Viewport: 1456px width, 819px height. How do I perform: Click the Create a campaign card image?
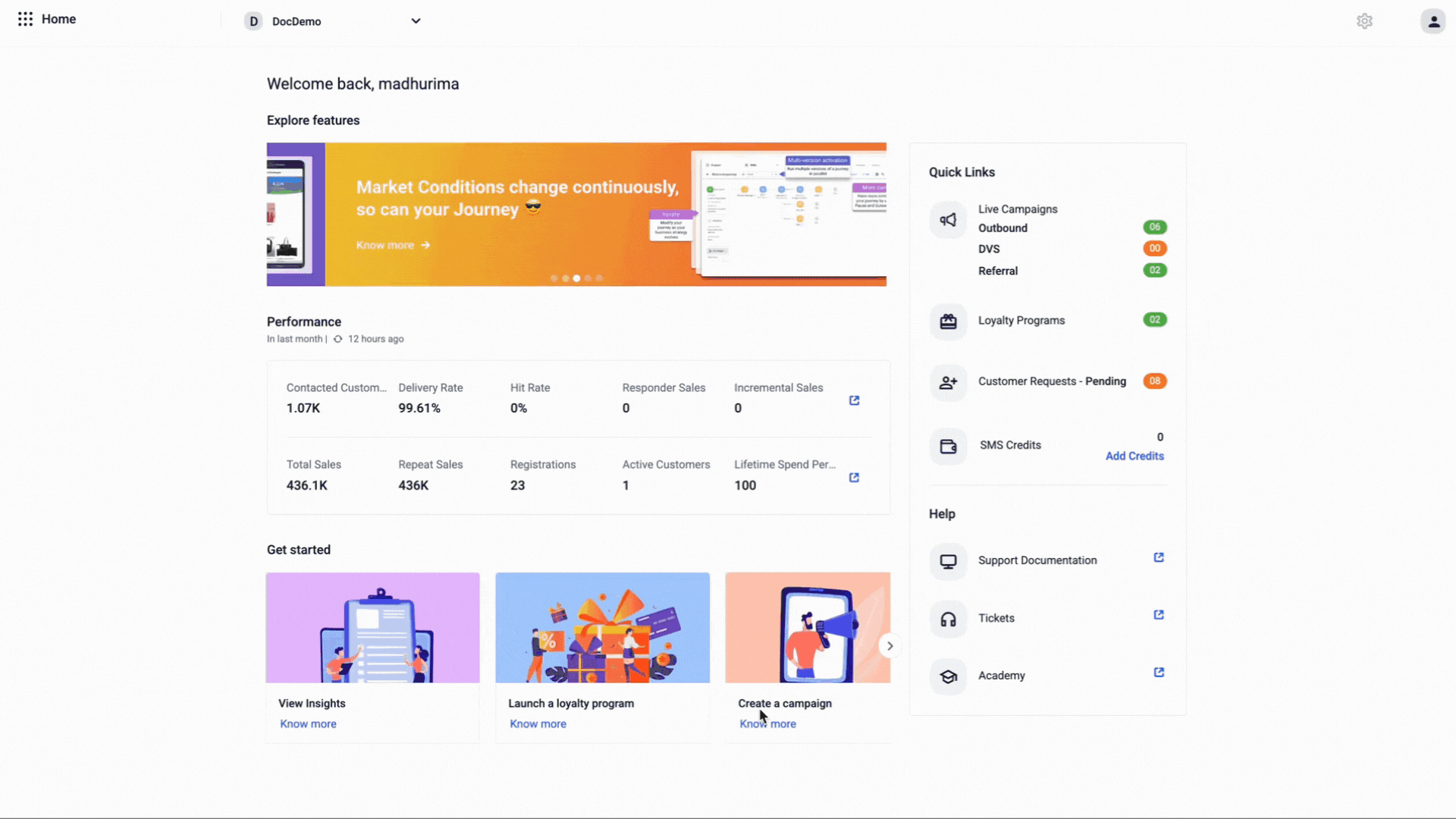[808, 628]
